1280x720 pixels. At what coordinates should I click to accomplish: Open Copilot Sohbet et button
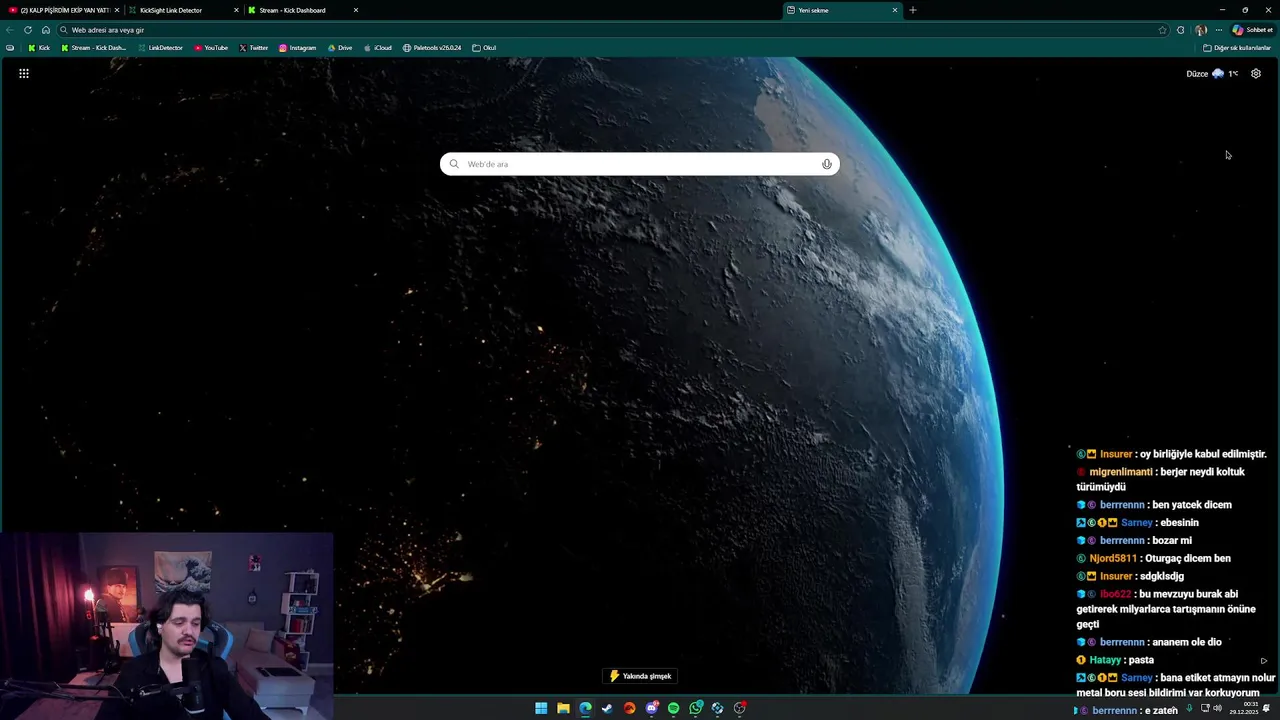click(x=1252, y=30)
